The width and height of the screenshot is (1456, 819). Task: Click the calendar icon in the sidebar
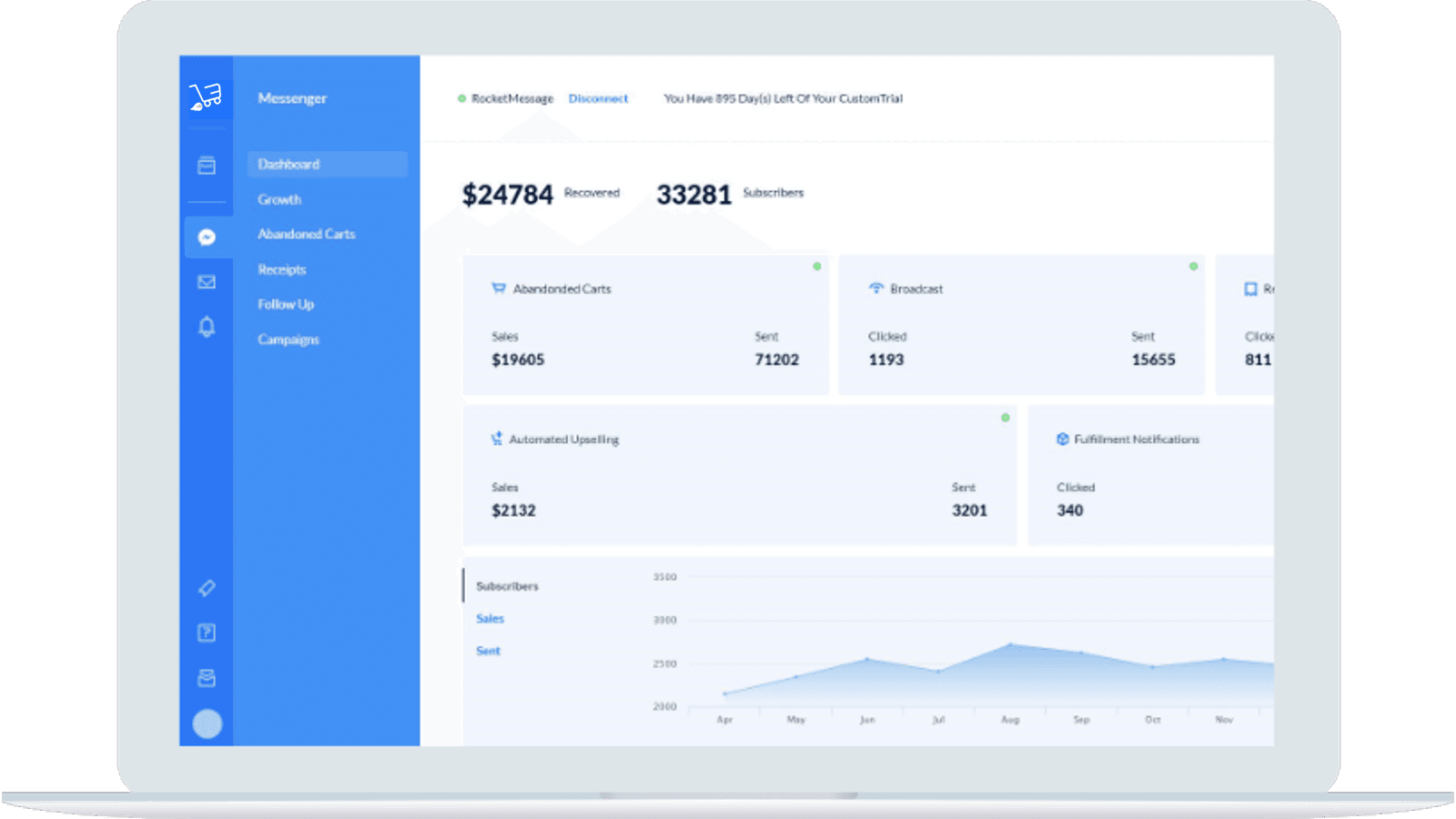(x=207, y=166)
